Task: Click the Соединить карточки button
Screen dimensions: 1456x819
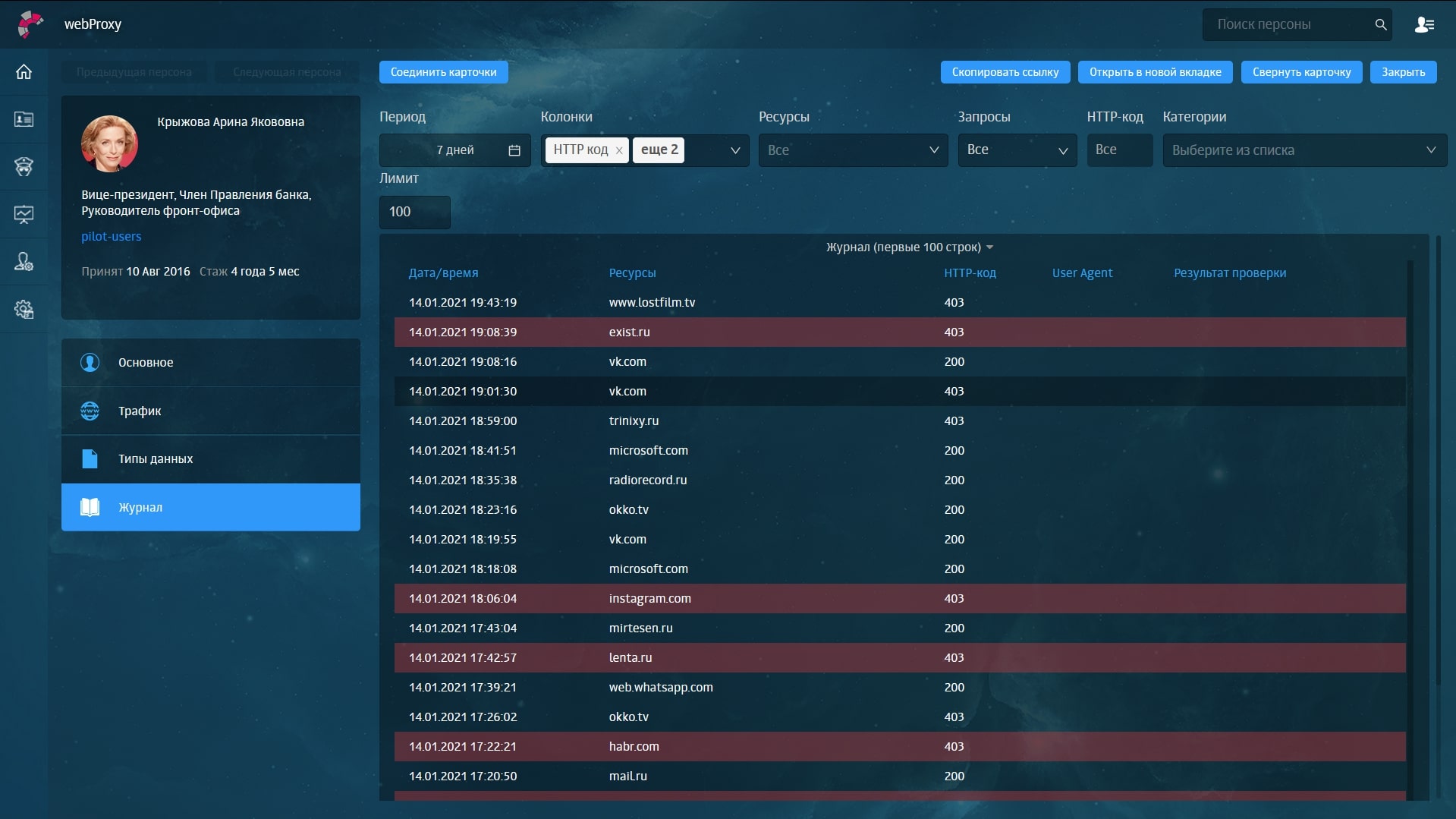Action: pyautogui.click(x=443, y=72)
